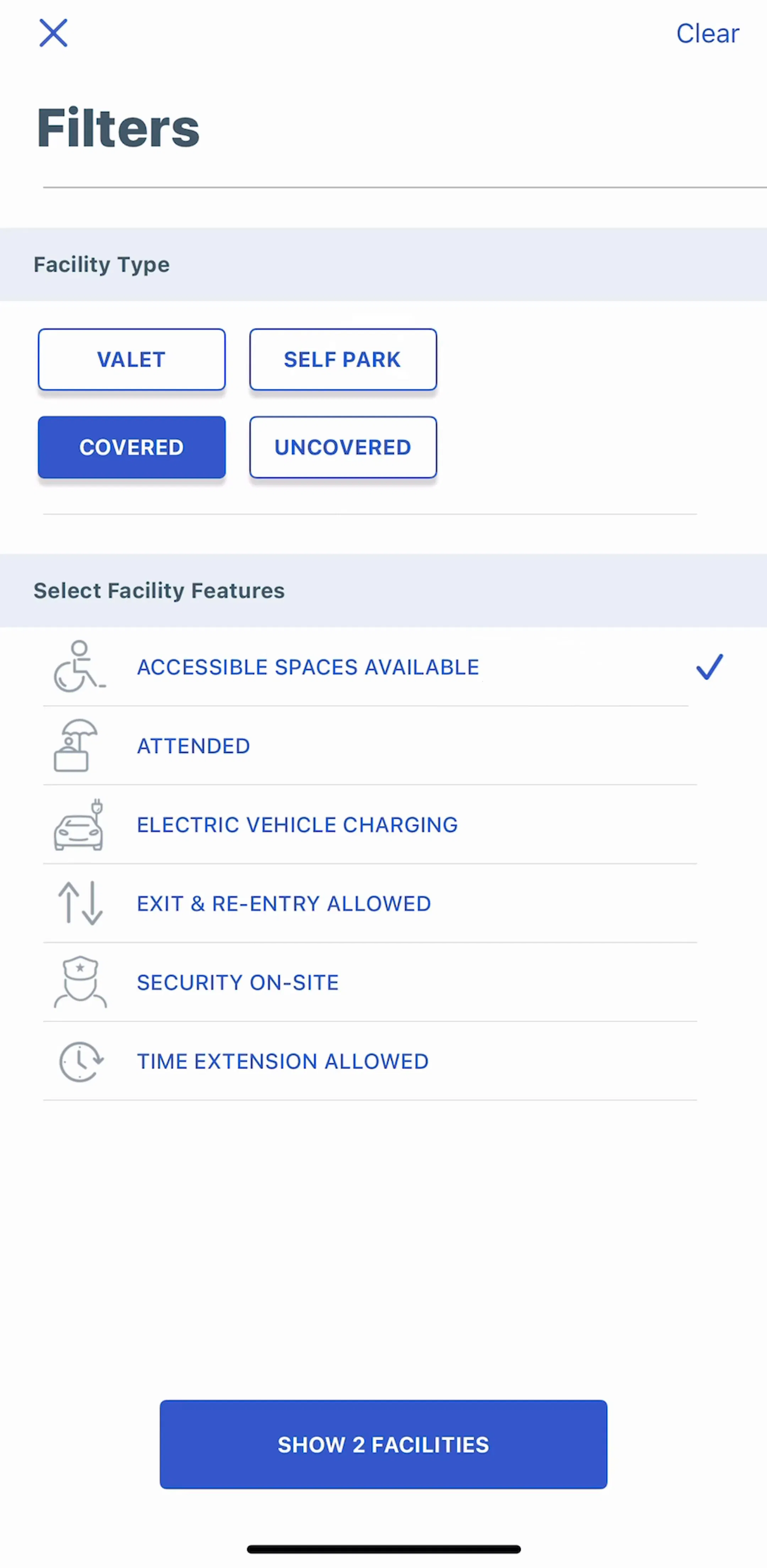Toggle the COVERED facility type off

click(131, 447)
